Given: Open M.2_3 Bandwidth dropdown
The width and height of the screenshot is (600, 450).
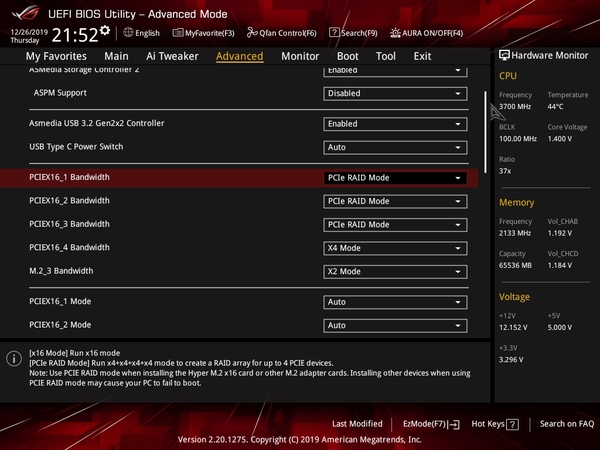Looking at the screenshot, I should [x=395, y=271].
